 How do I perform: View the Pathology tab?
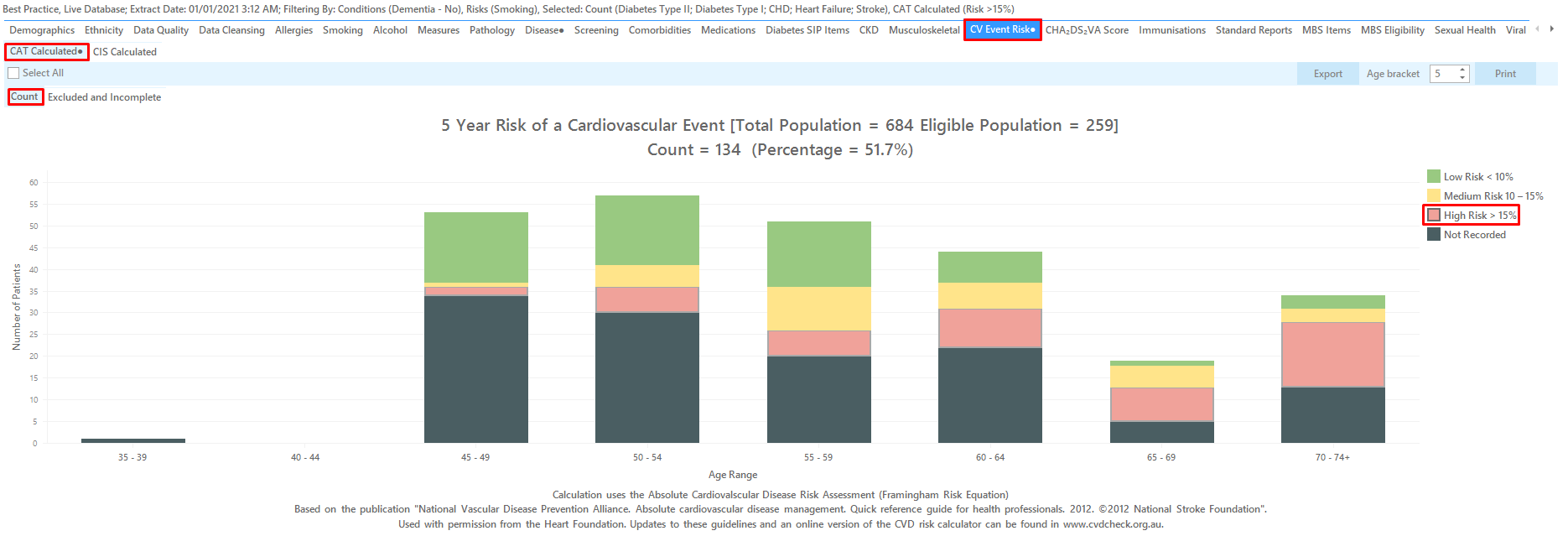tap(492, 30)
